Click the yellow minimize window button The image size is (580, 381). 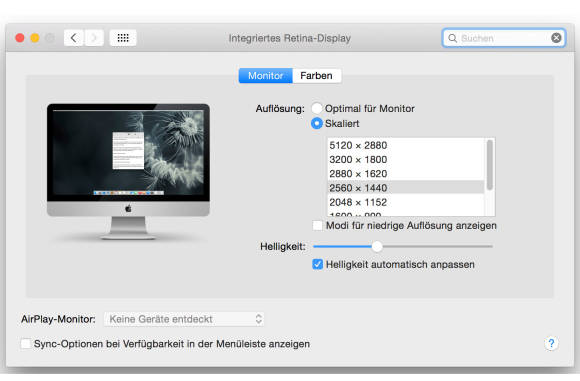click(35, 38)
